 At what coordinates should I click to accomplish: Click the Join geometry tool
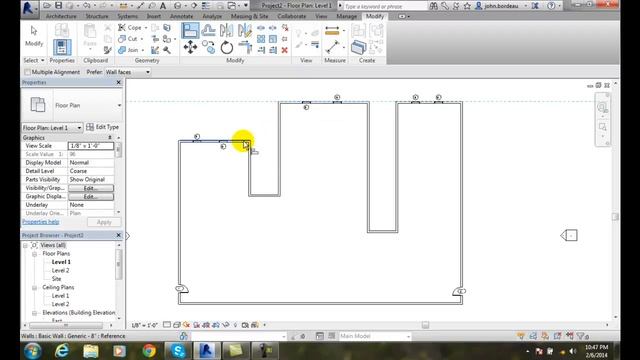pyautogui.click(x=129, y=50)
